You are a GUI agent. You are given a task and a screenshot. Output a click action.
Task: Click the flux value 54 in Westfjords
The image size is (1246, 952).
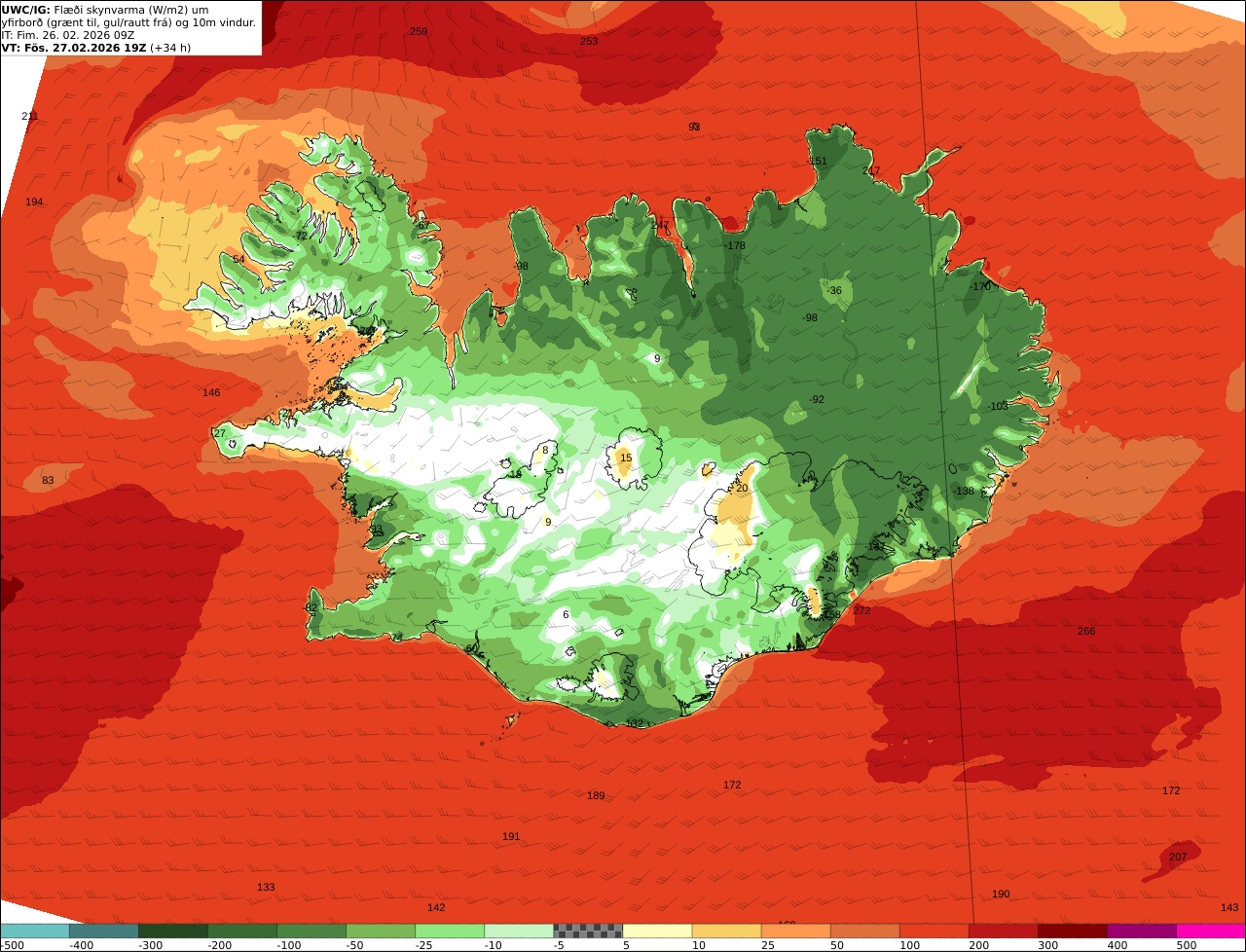coord(238,259)
